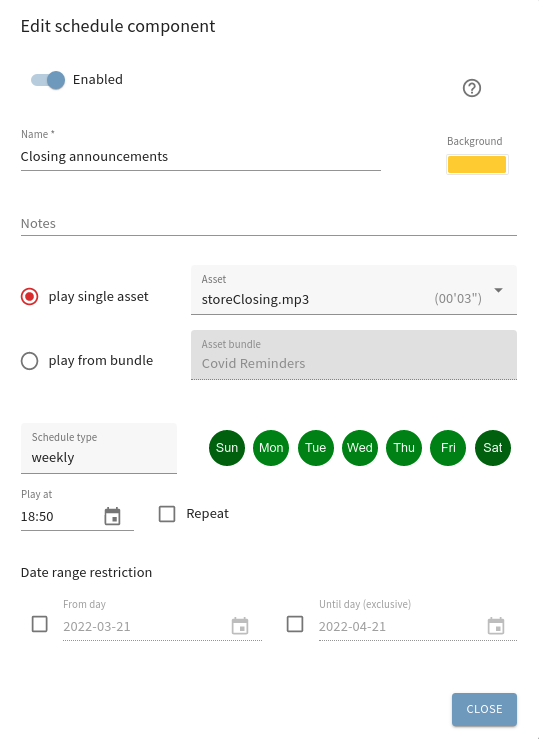
Task: Select the play from bundle radio button
Action: 29,361
